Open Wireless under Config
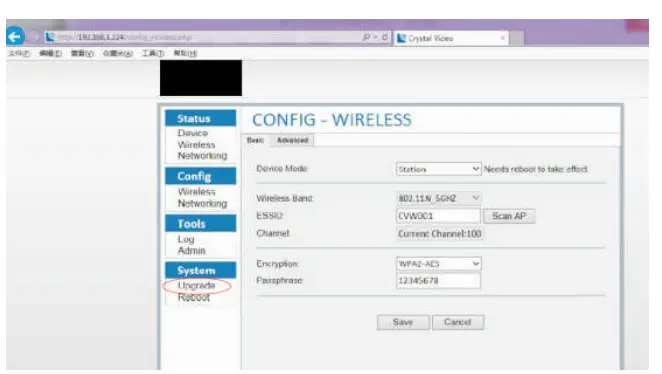 196,192
